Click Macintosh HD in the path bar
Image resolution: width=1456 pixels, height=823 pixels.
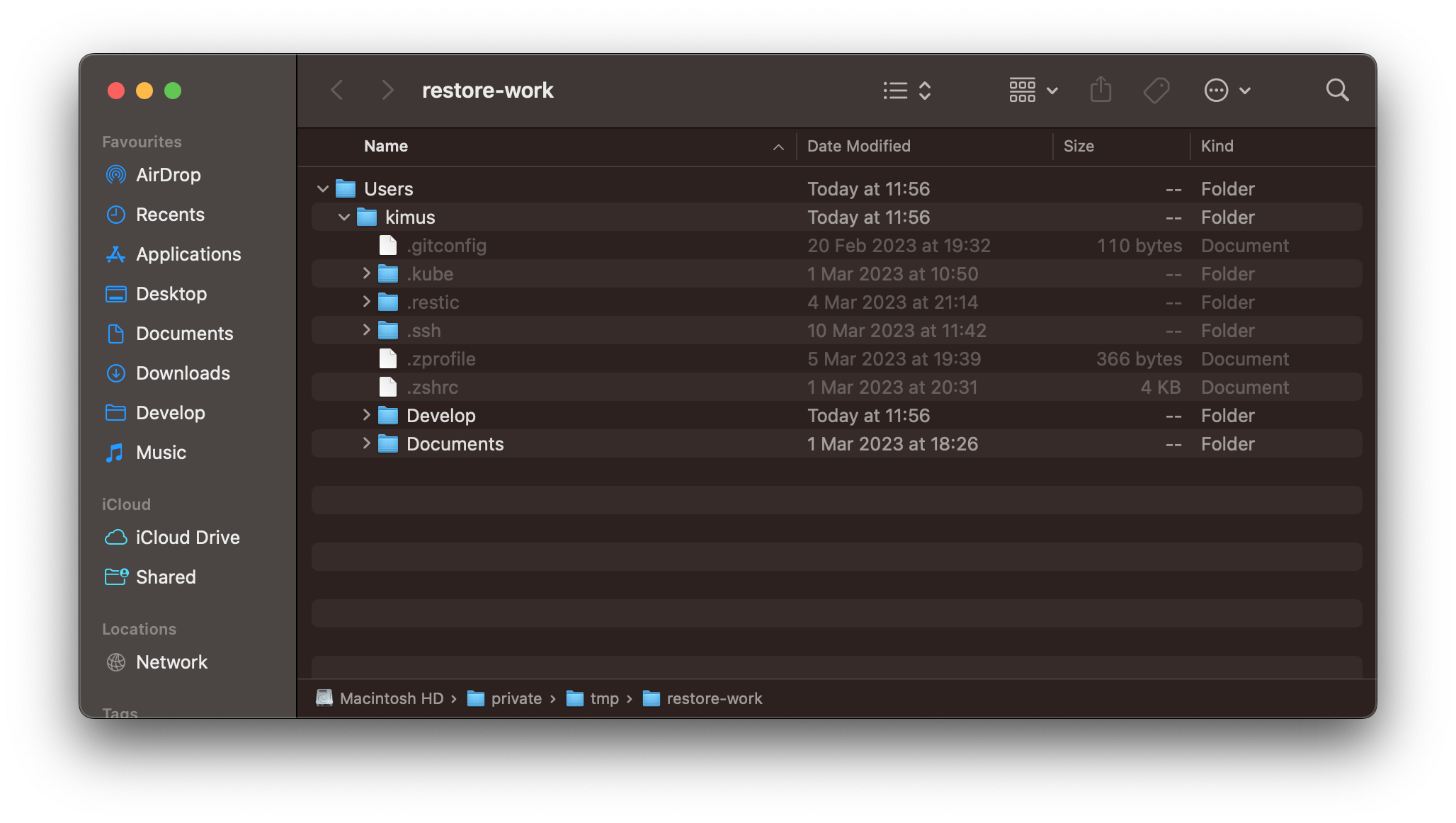pyautogui.click(x=380, y=698)
